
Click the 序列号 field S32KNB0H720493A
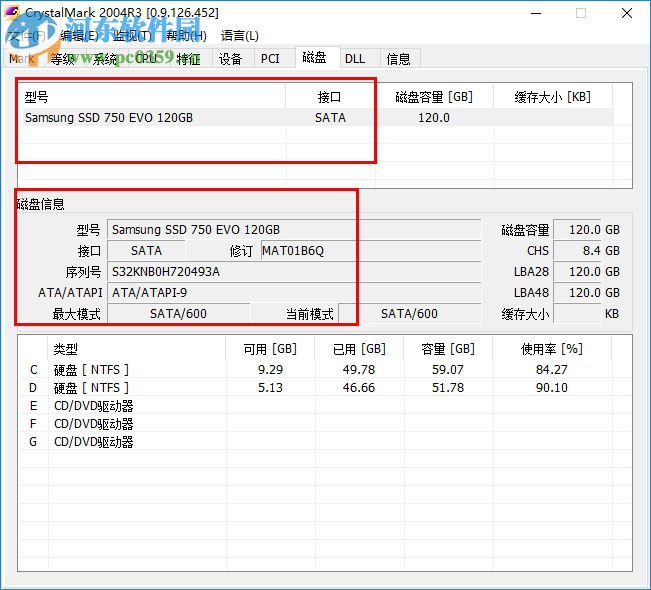point(294,272)
